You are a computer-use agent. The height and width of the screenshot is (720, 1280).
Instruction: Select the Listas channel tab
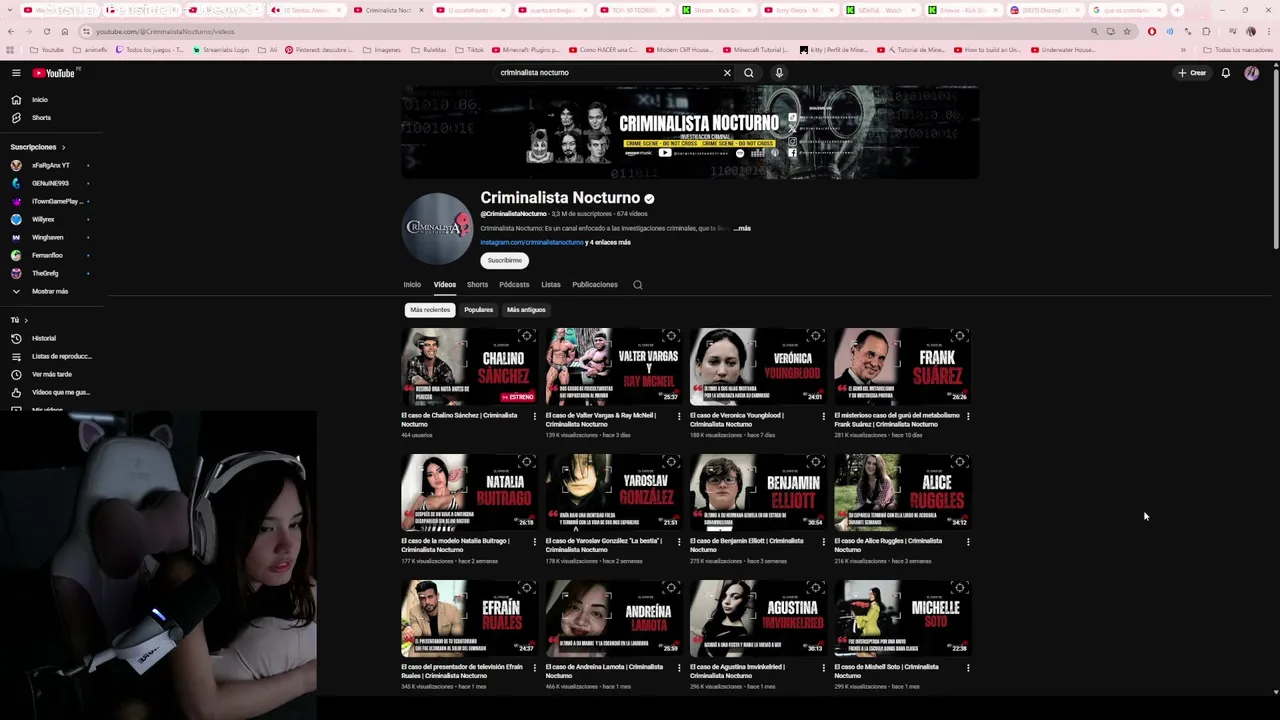click(551, 285)
